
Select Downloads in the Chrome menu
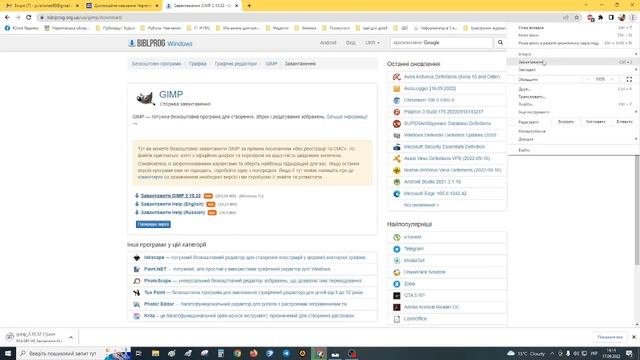(x=573, y=62)
